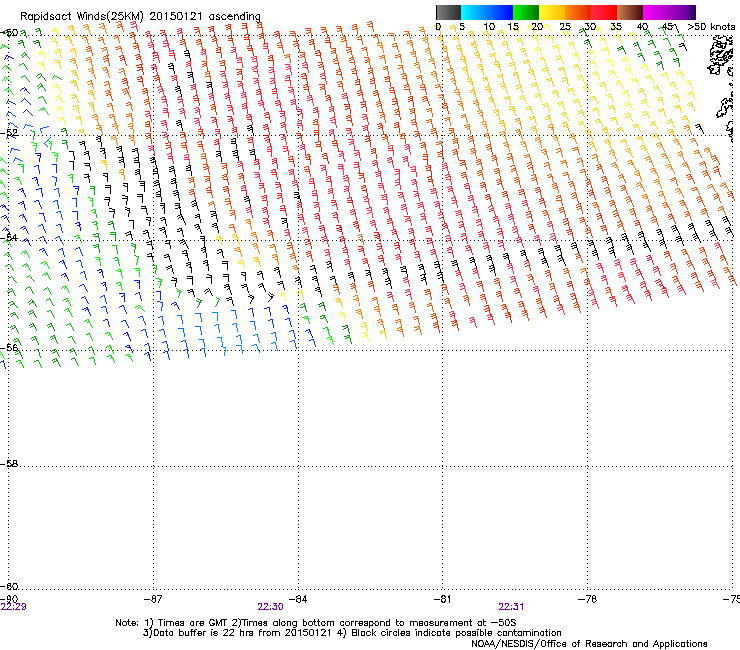Click the '>50 knots' legend label
The width and height of the screenshot is (740, 650).
(711, 27)
